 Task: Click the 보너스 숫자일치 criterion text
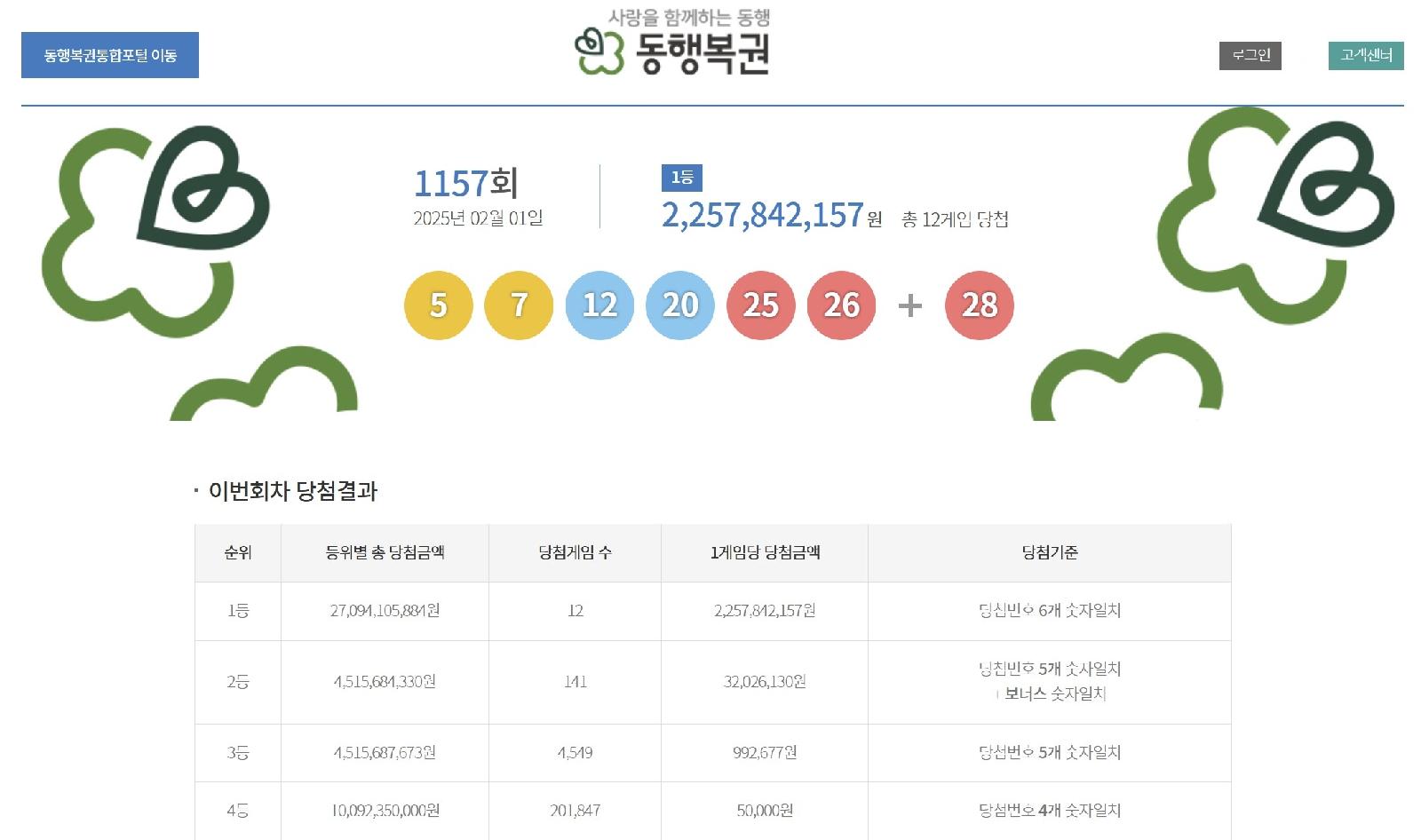tap(1055, 694)
